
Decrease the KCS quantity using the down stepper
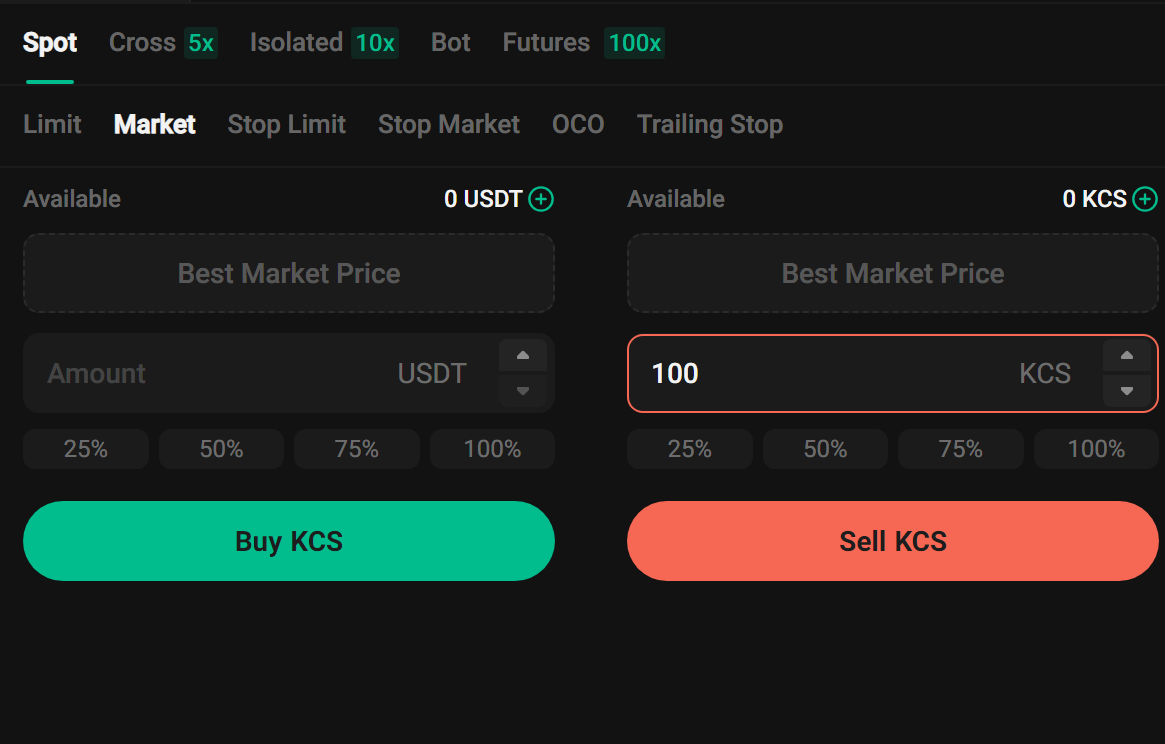click(x=1126, y=392)
